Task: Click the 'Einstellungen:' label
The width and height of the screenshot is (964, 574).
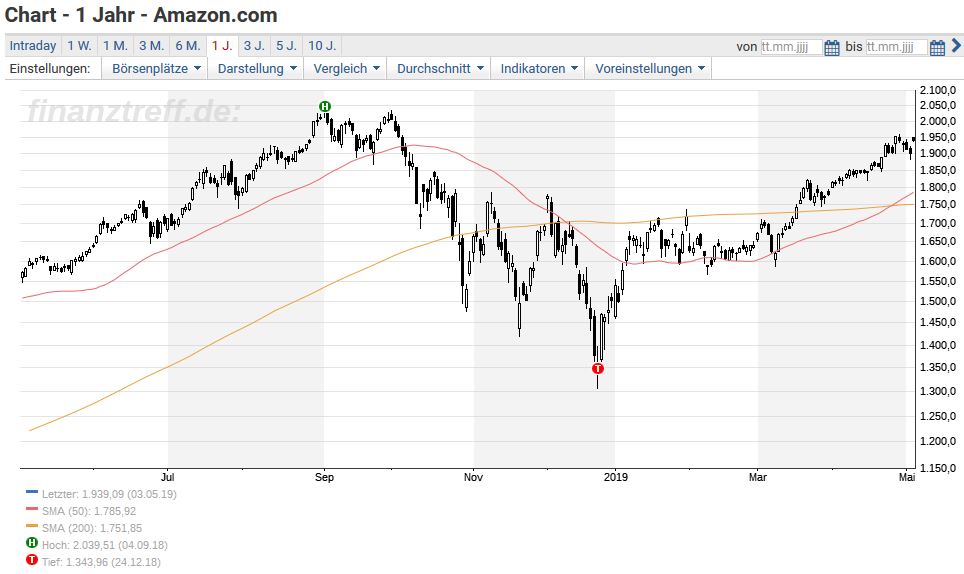Action: (50, 69)
